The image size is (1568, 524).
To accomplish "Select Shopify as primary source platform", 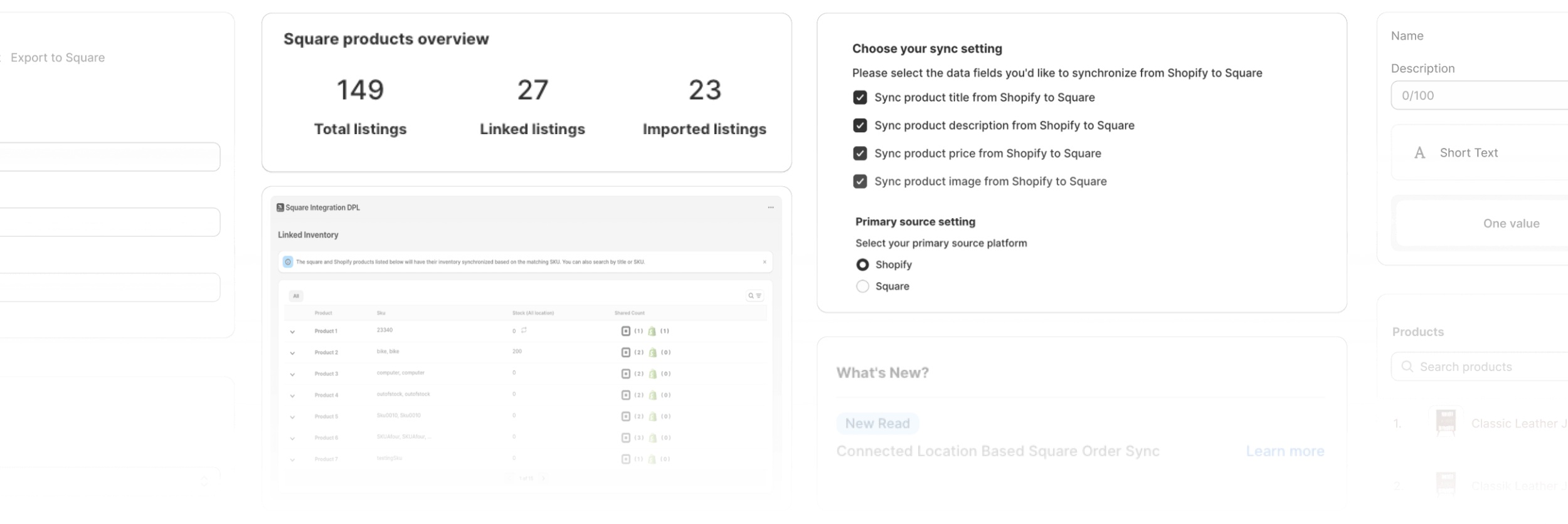I will (x=862, y=265).
